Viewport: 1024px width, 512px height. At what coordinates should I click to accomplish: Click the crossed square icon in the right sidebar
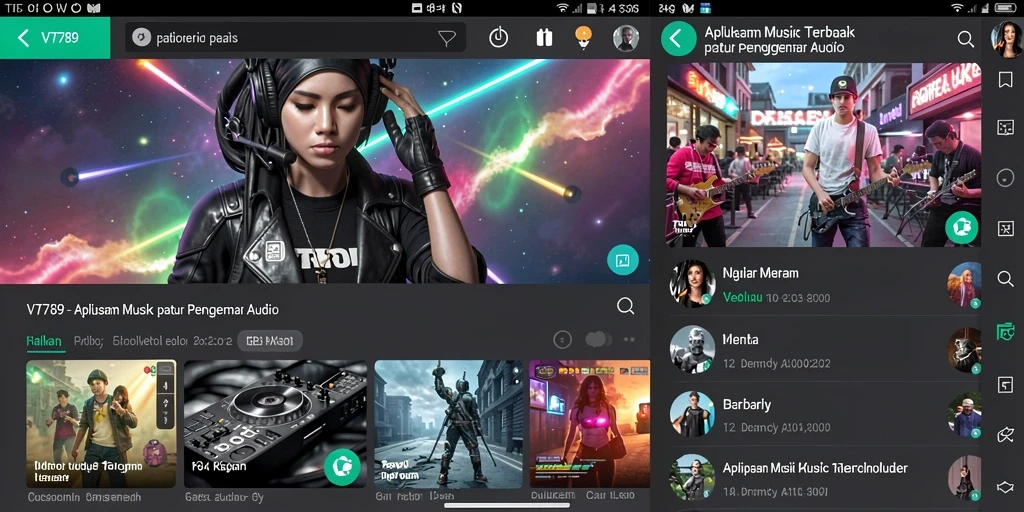[x=1006, y=228]
